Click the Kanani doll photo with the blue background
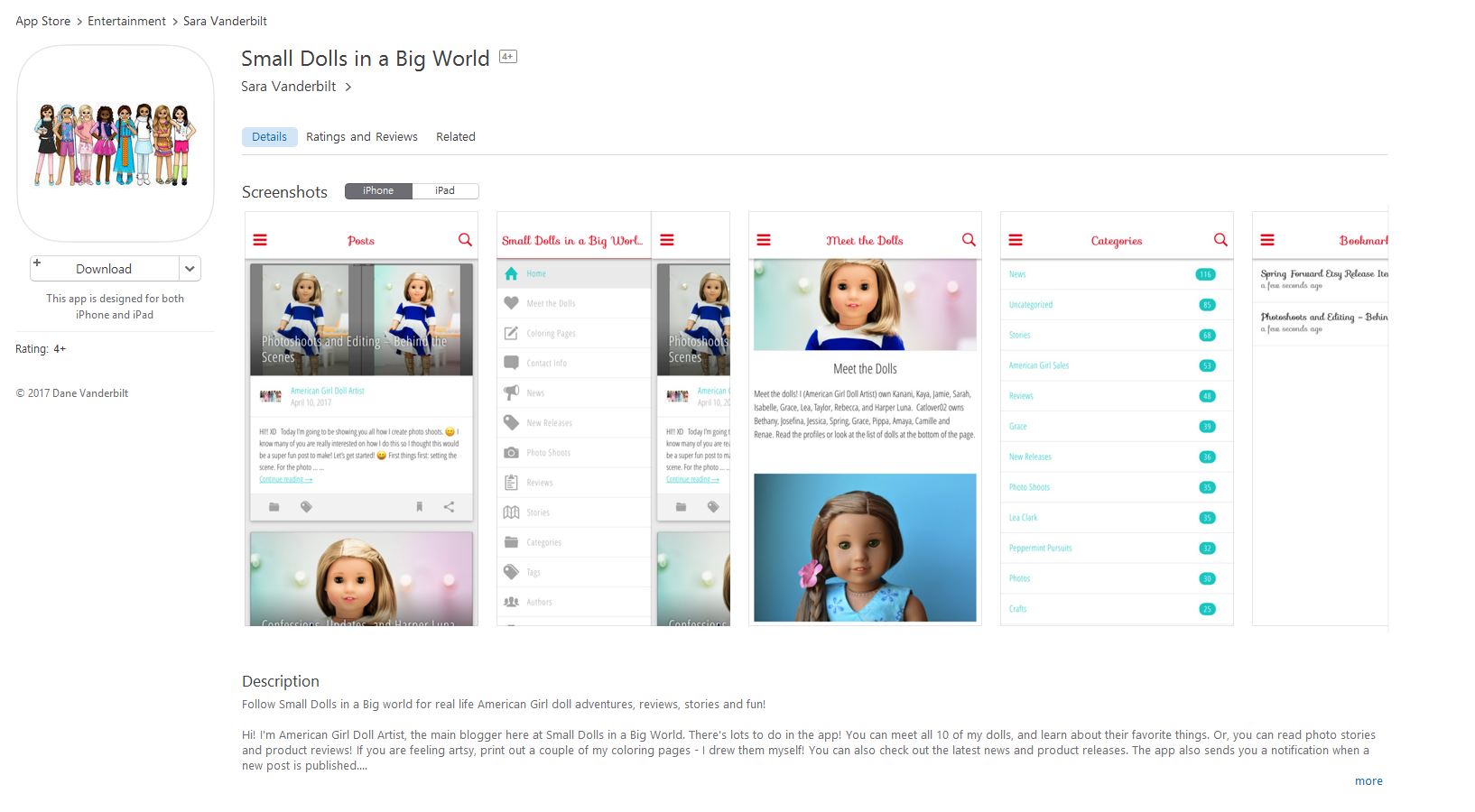This screenshot has height=812, width=1475. (865, 548)
